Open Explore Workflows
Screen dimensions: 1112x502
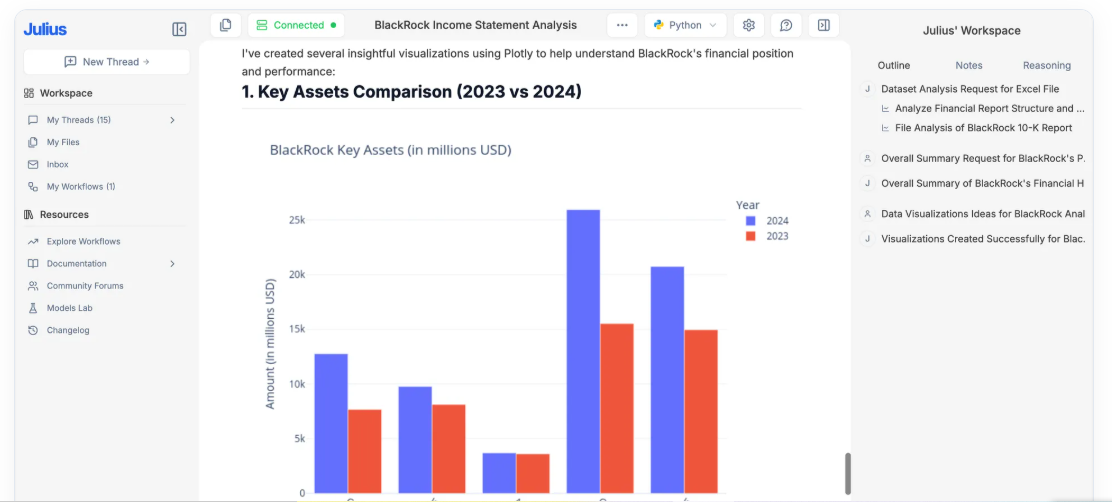(84, 241)
